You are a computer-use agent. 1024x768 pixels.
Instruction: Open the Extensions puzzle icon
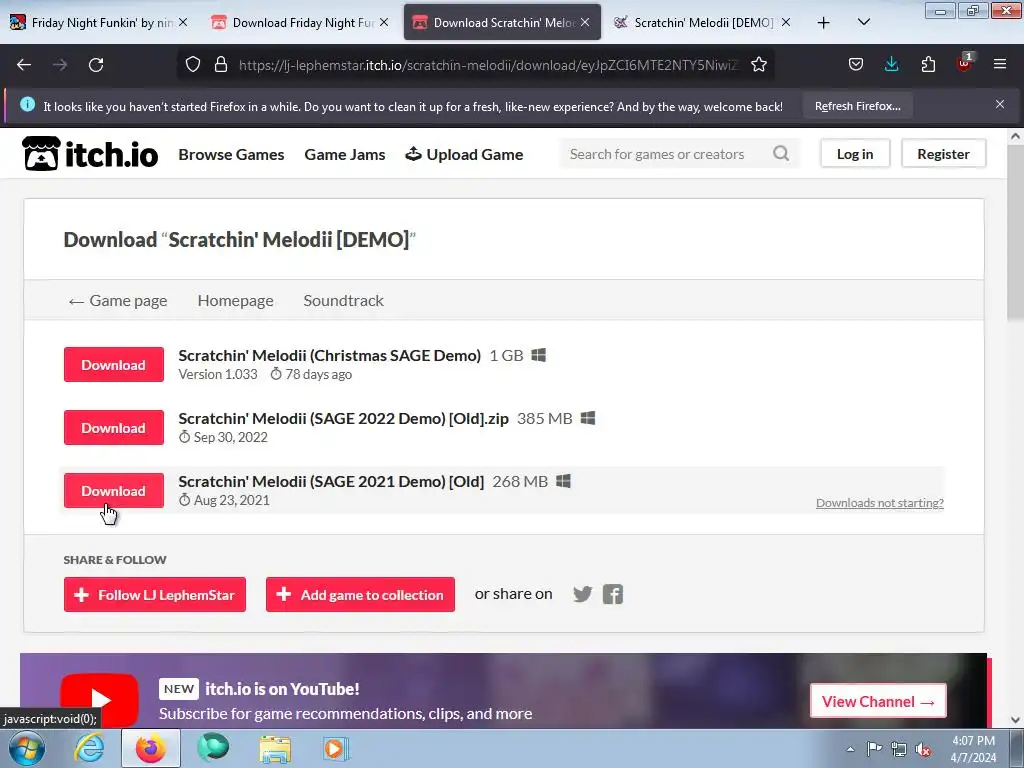(928, 65)
